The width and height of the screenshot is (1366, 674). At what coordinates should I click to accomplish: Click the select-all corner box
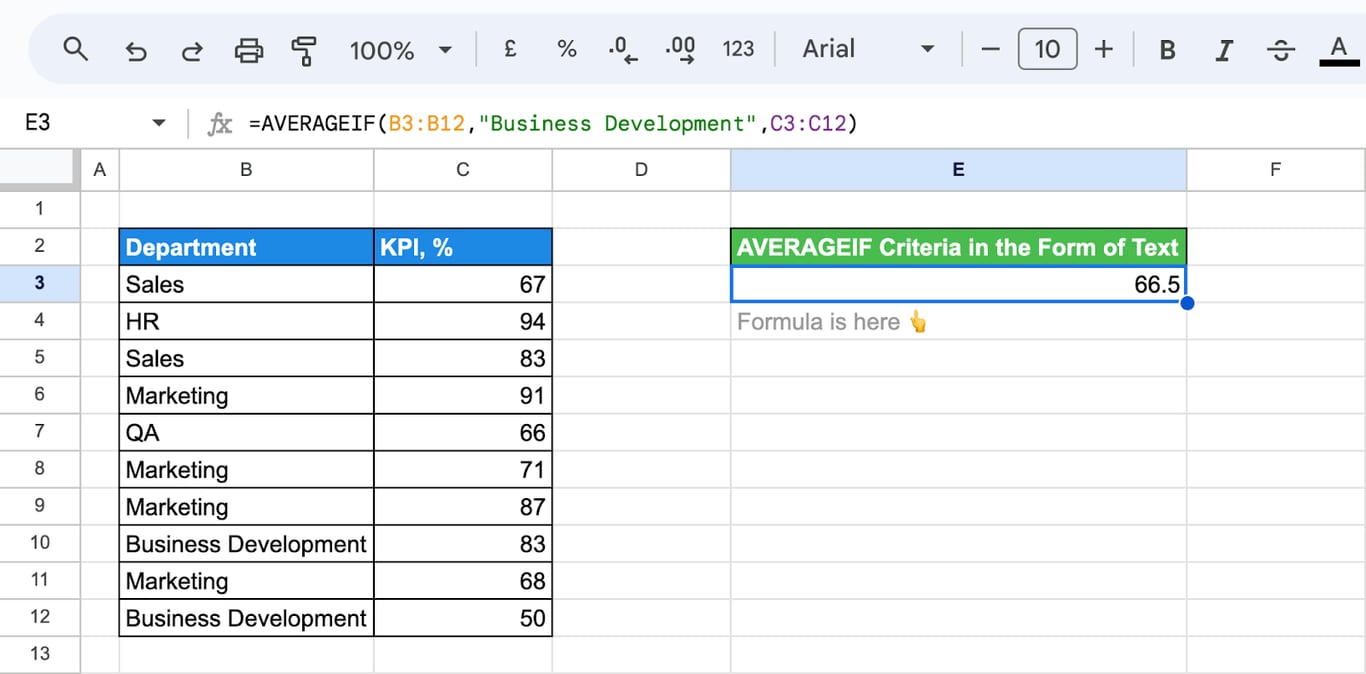pos(40,170)
